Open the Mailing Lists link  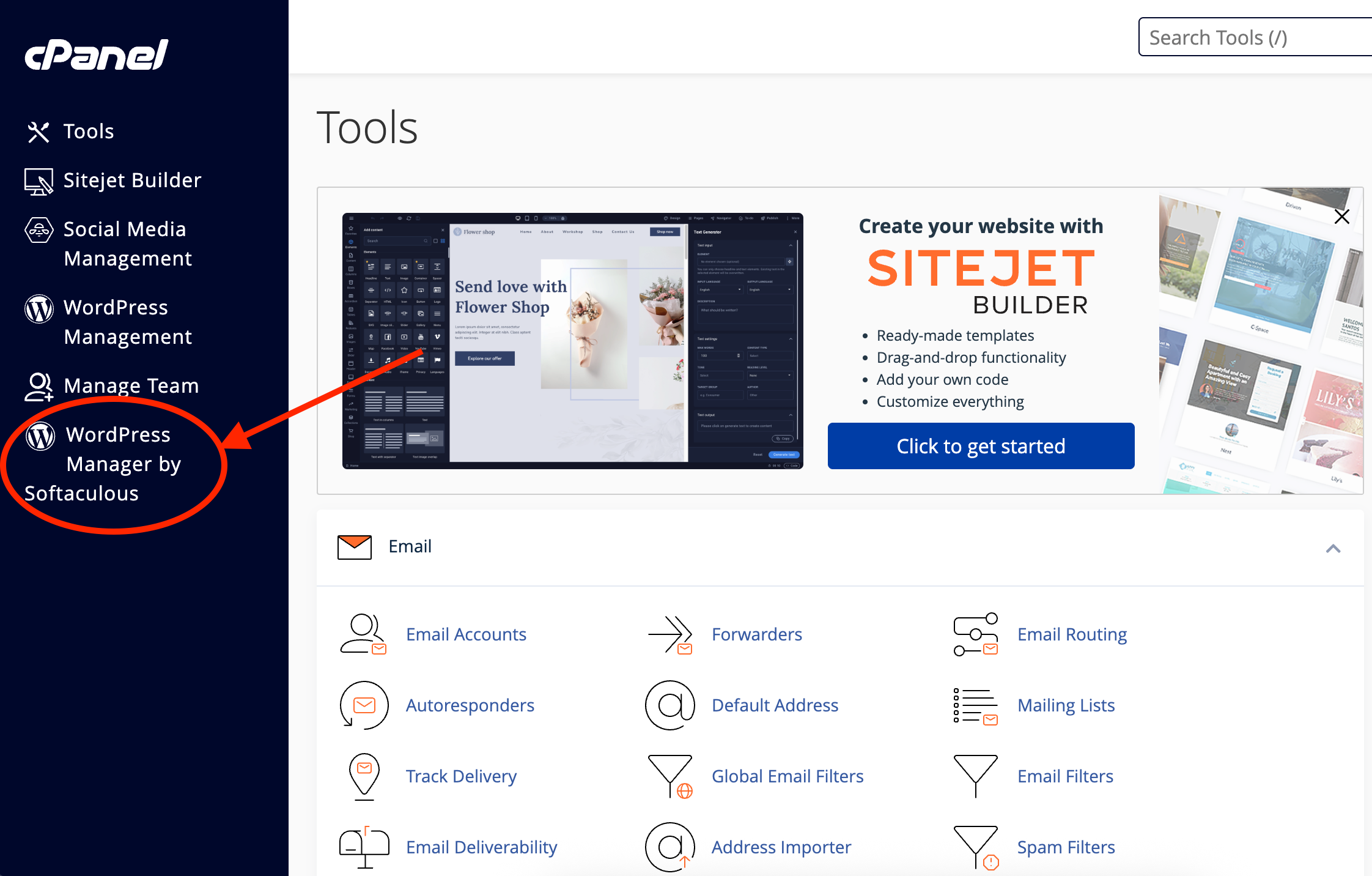[1066, 706]
